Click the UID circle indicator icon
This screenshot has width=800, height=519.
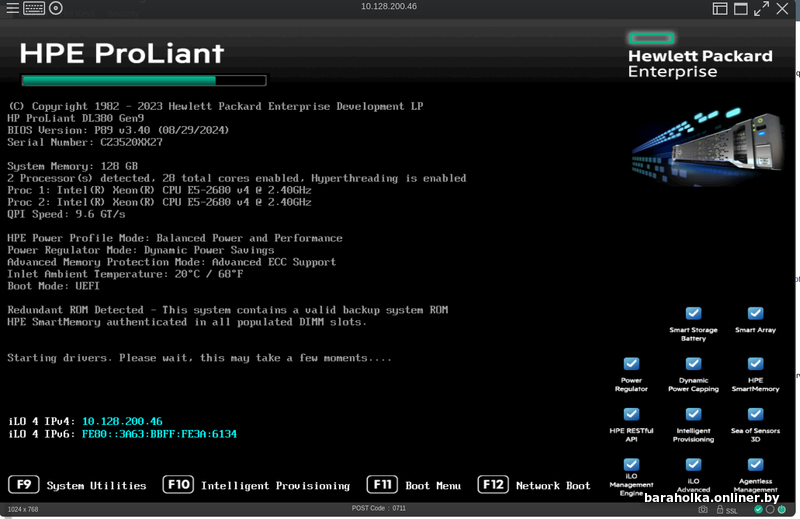click(770, 509)
